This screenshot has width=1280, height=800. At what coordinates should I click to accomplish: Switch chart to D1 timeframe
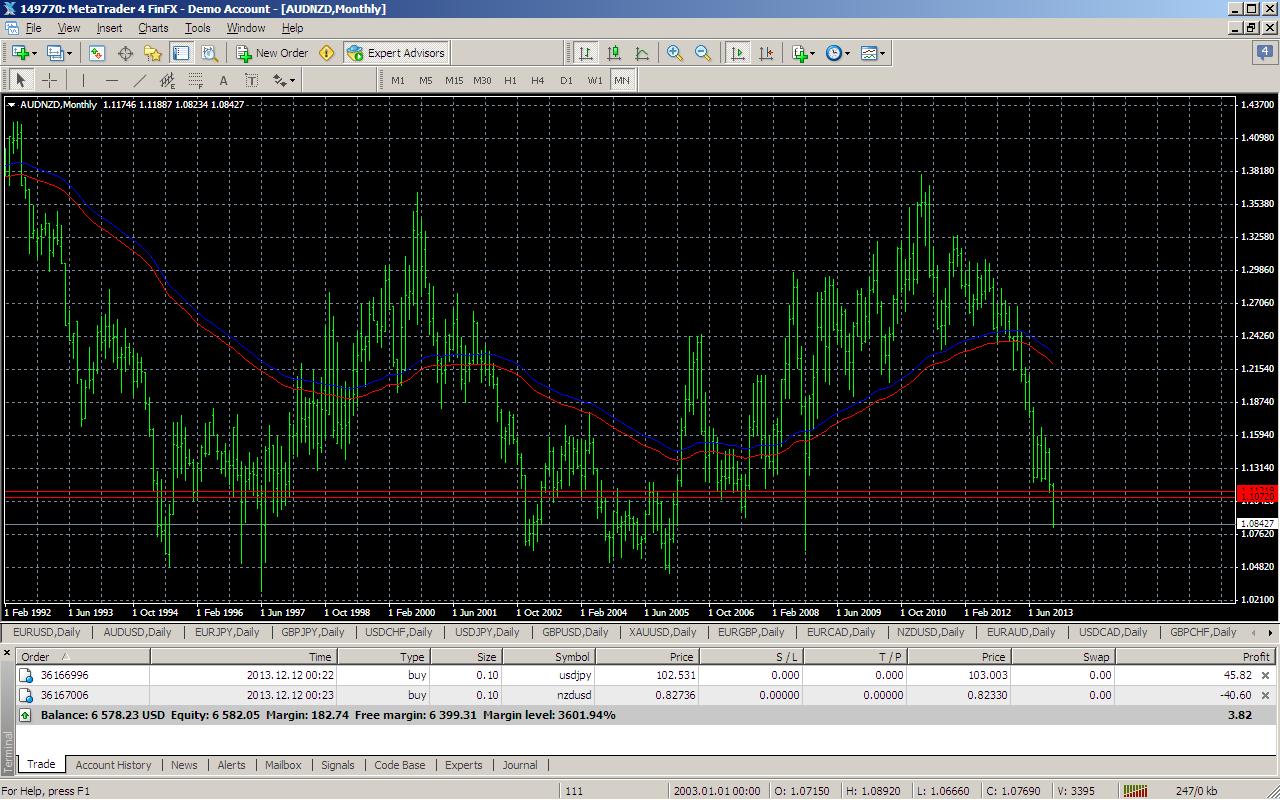coord(566,80)
